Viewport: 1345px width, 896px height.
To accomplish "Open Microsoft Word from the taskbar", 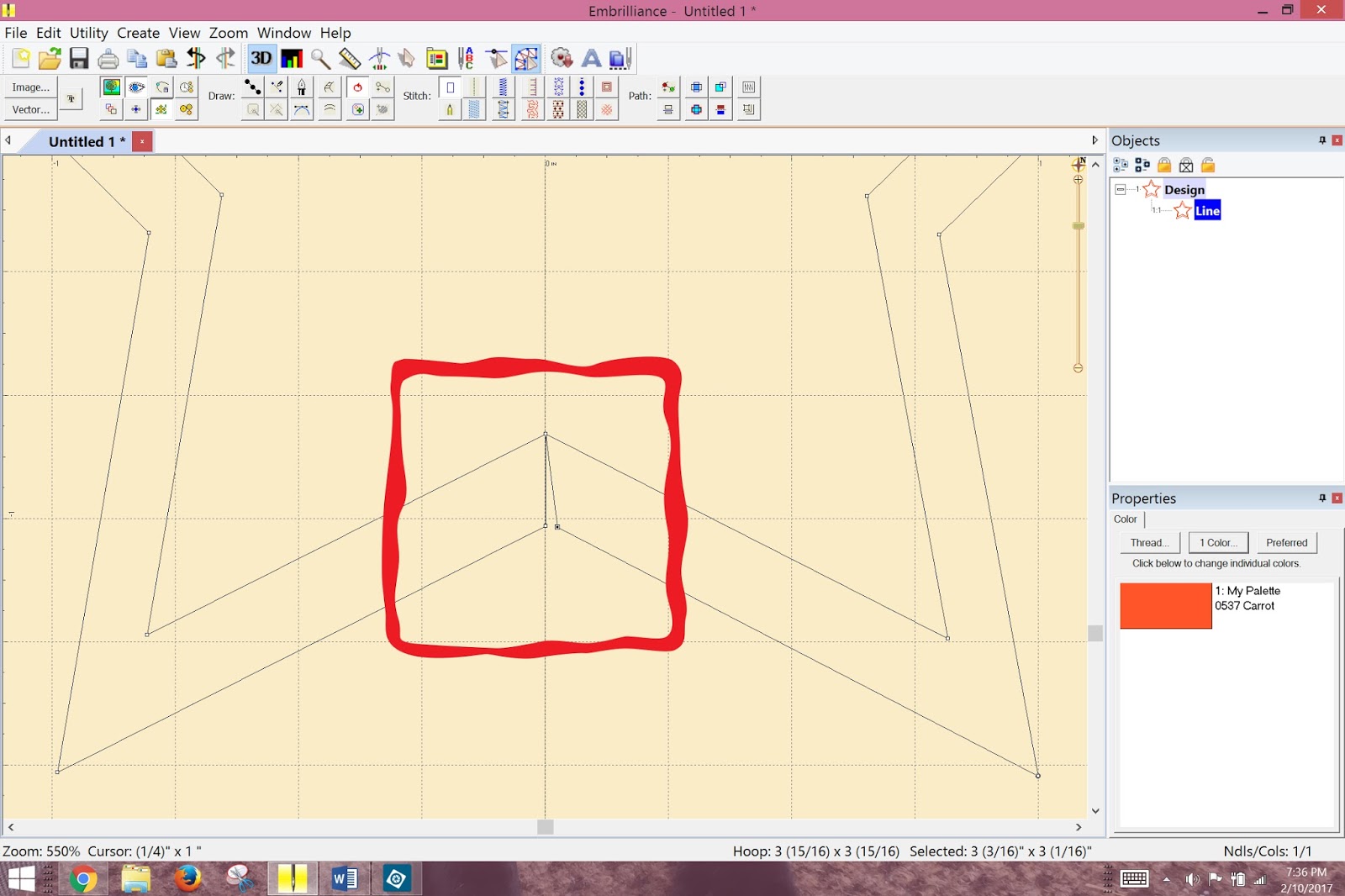I will tap(345, 879).
